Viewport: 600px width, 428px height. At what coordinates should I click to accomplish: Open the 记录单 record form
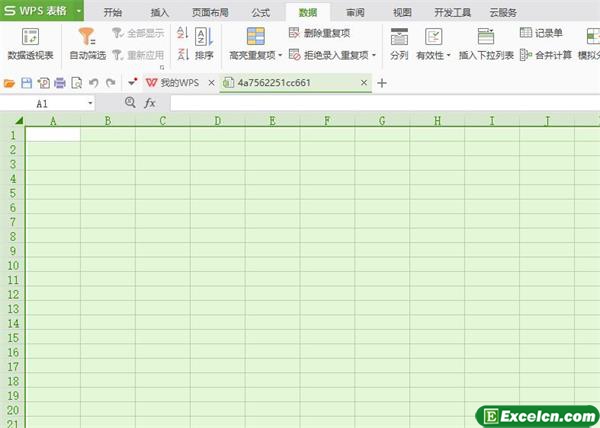541,33
